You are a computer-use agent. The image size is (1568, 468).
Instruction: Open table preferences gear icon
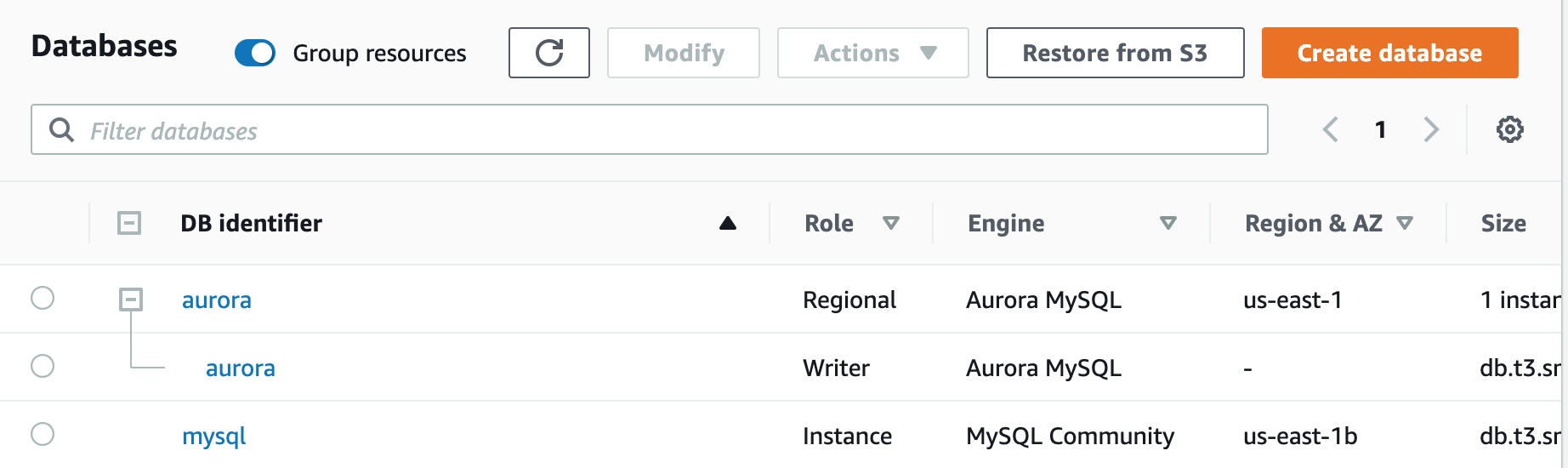pos(1509,130)
